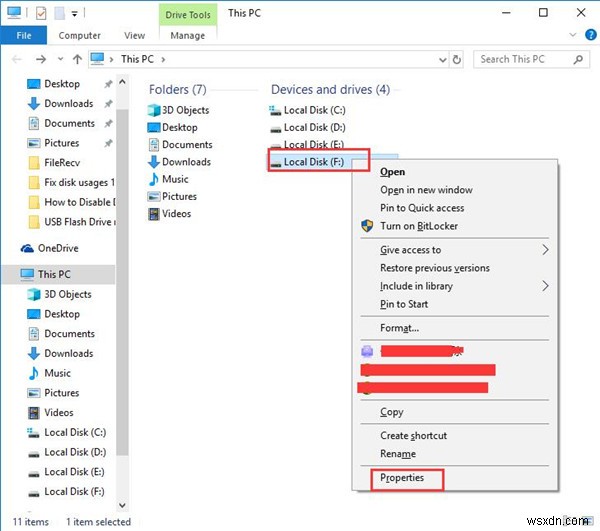Select the 3D Objects folder icon in Folders
The image size is (600, 531).
154,110
